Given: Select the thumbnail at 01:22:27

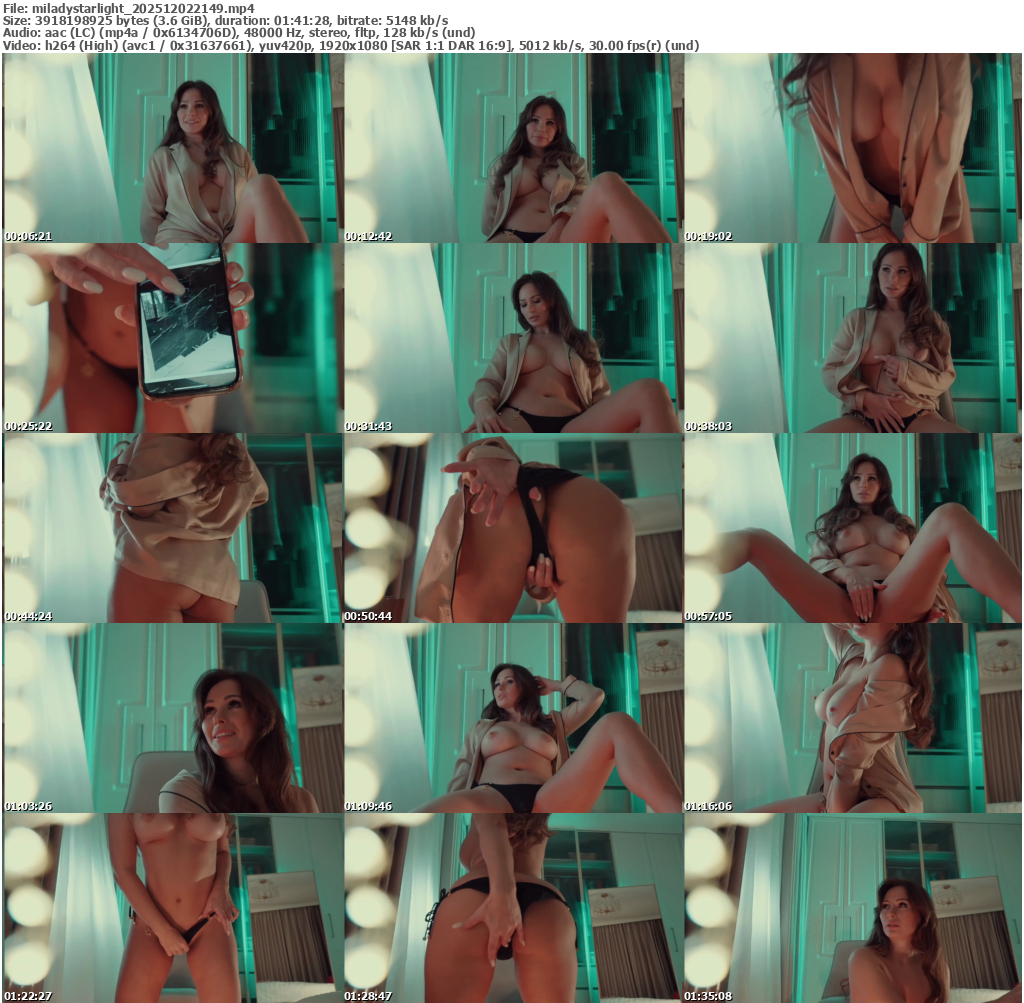Looking at the screenshot, I should point(172,908).
